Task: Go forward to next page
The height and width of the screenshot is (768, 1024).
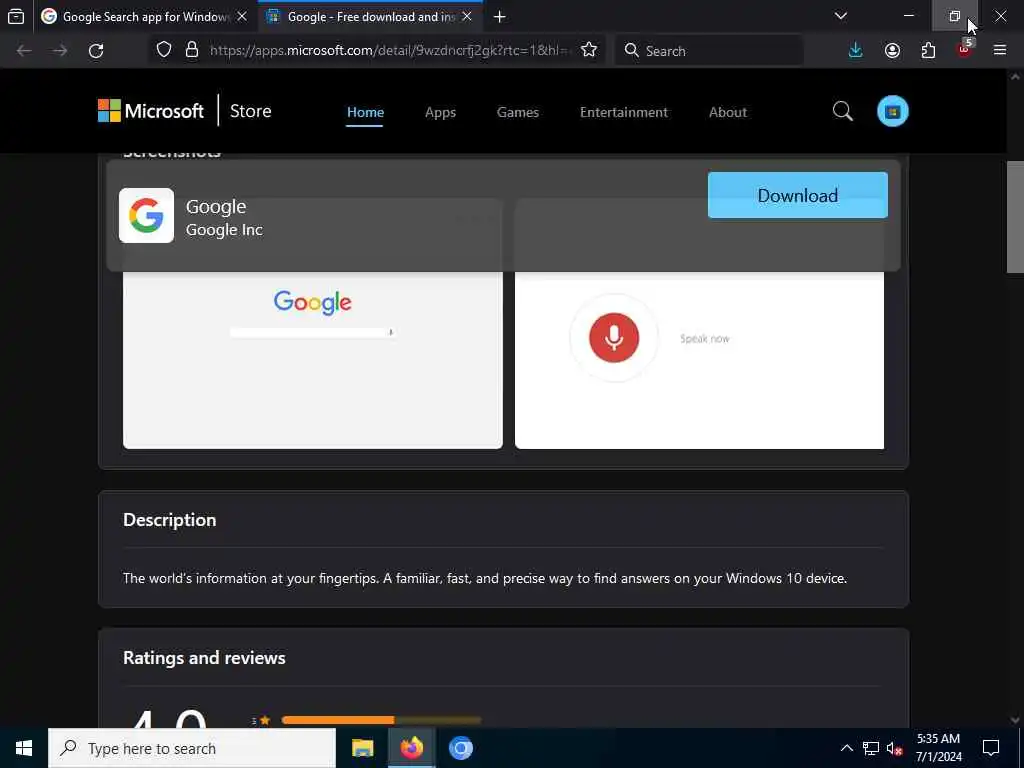Action: click(60, 50)
